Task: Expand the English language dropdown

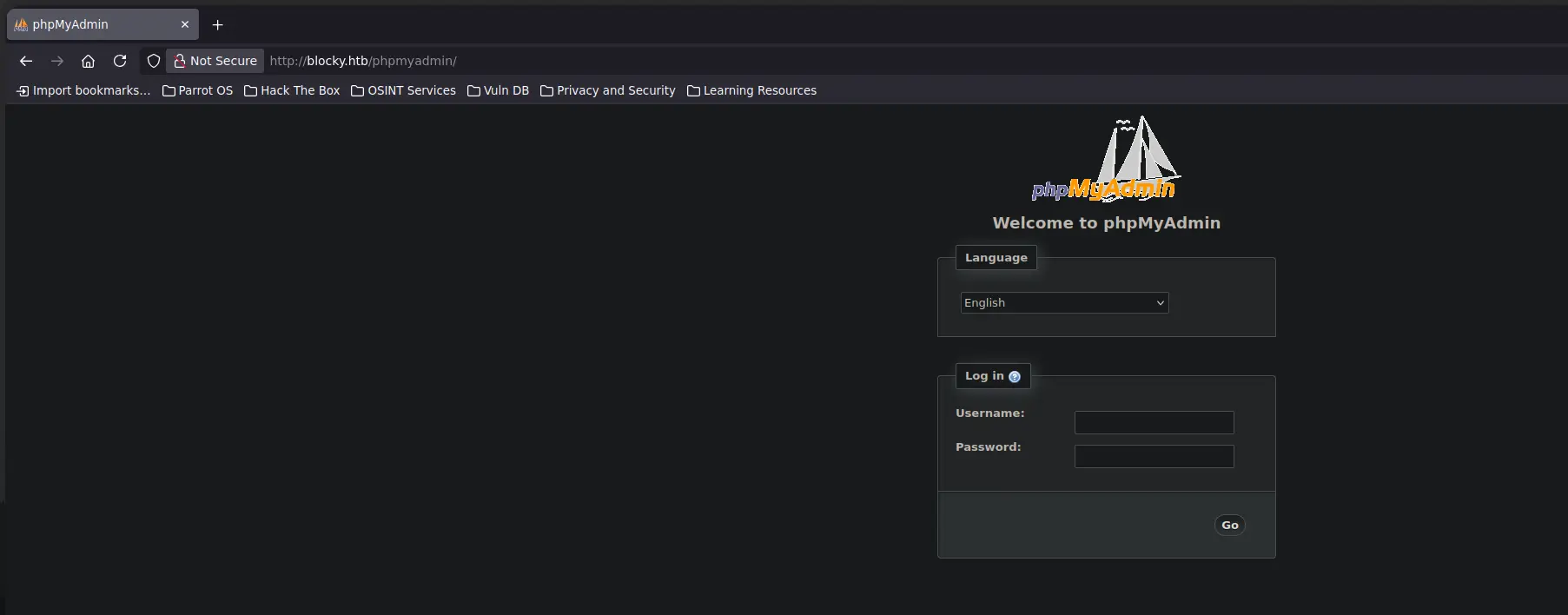Action: [x=1064, y=302]
